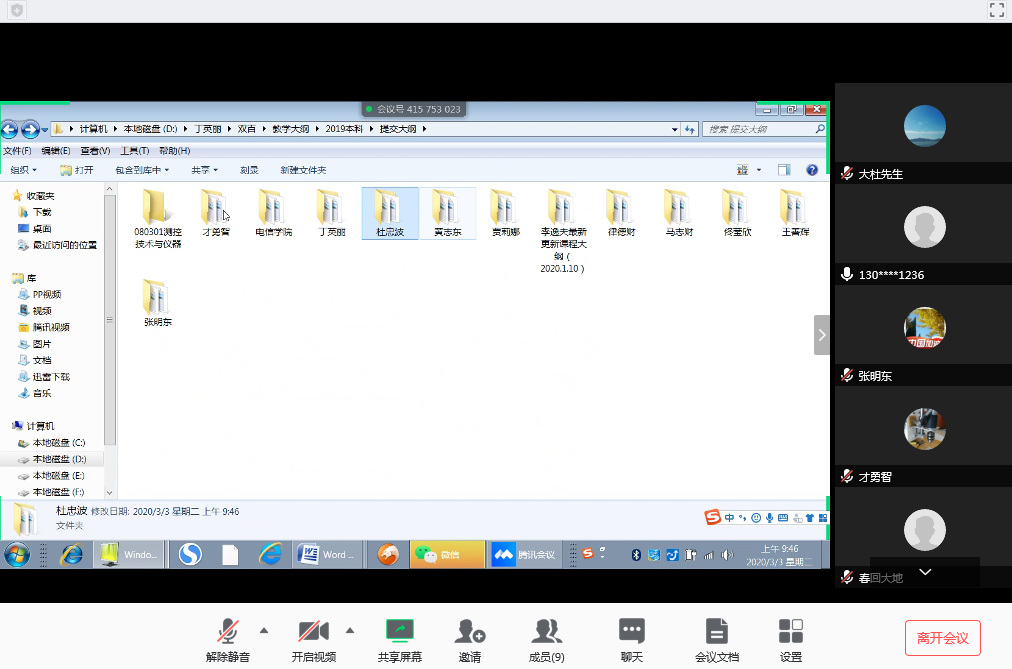The image size is (1012, 669).
Task: Select 本地磁盘 (E:) in the sidebar
Action: [52, 475]
